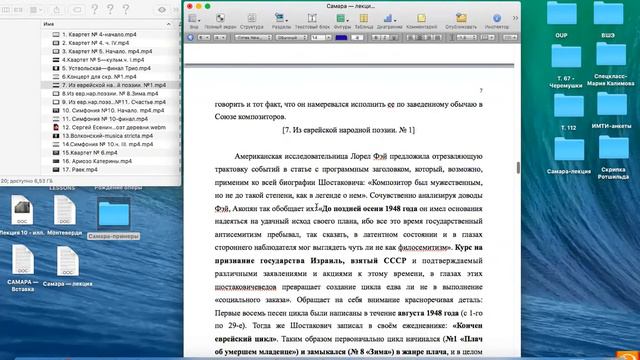Viewport: 640px width, 360px height.
Task: Select file '6.Концерт для скр. №1.mp4'
Action: coord(99,77)
